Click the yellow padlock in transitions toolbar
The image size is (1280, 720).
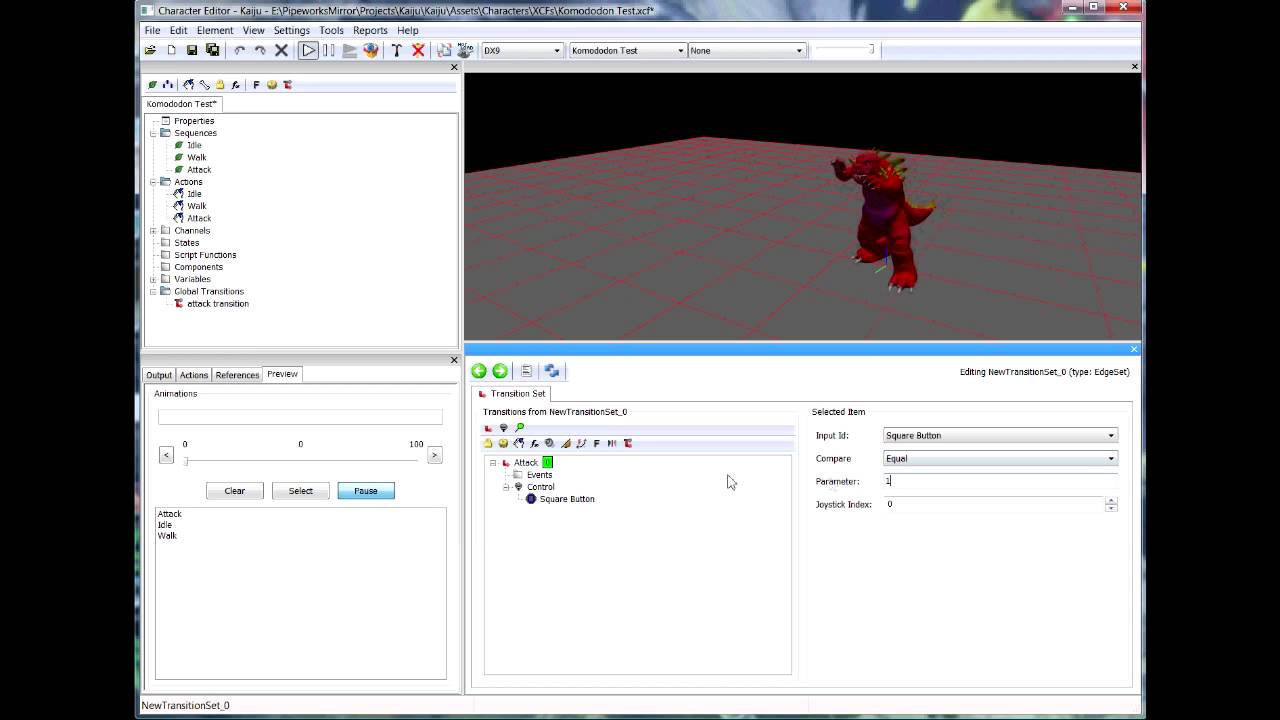[x=488, y=443]
